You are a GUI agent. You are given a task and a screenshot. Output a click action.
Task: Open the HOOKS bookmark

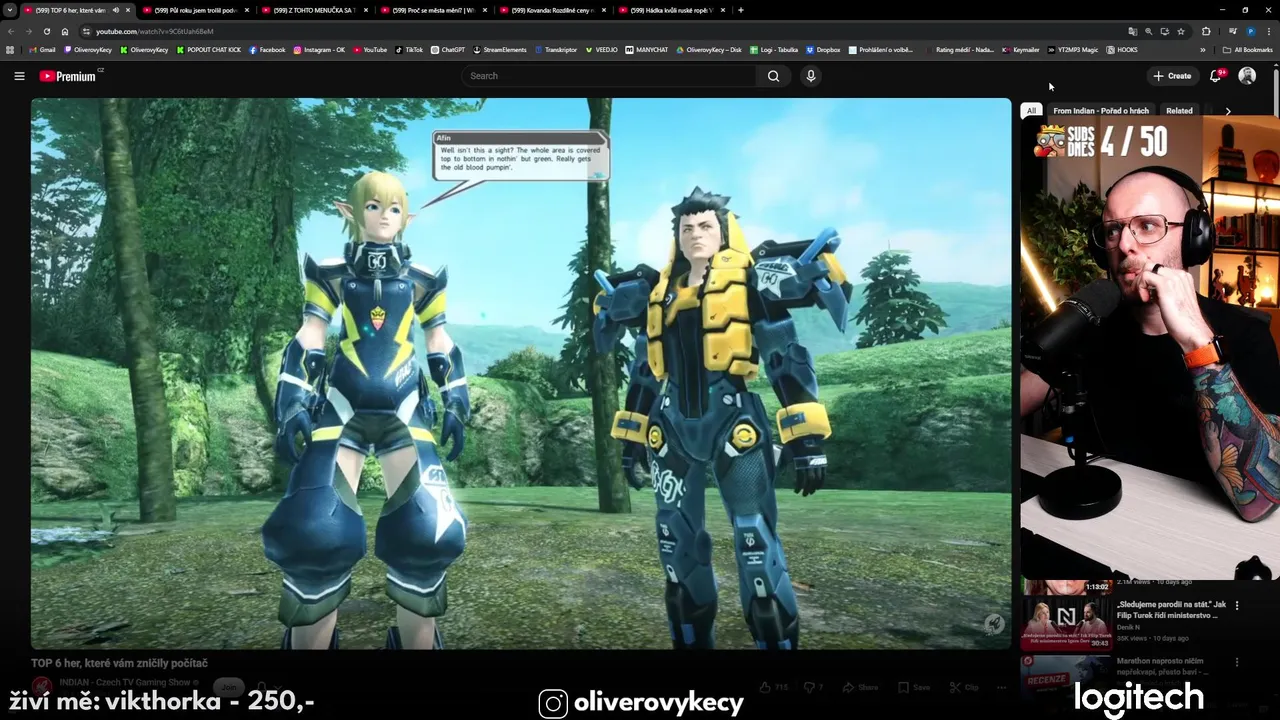coord(1122,49)
